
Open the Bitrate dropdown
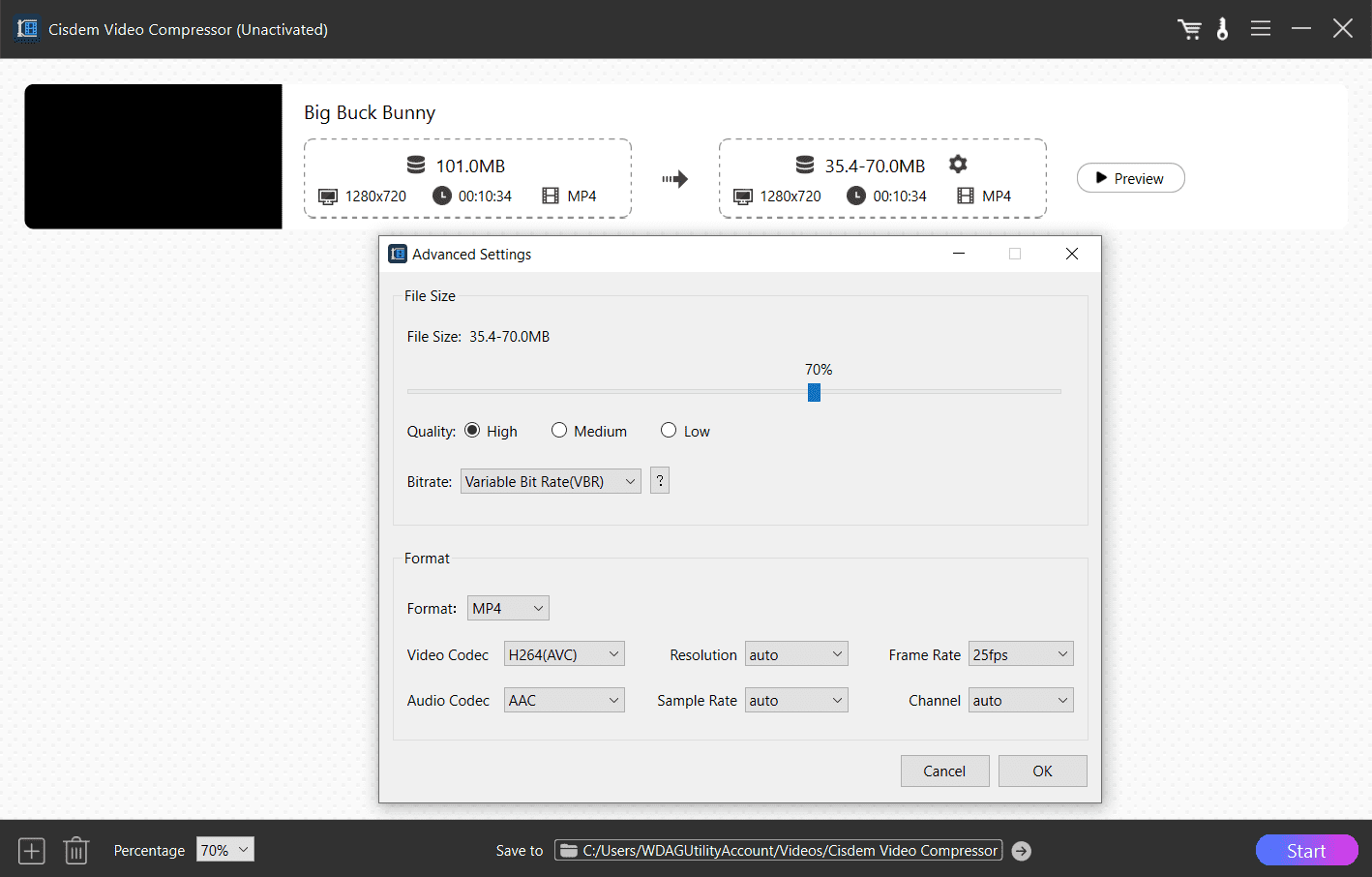tap(551, 481)
